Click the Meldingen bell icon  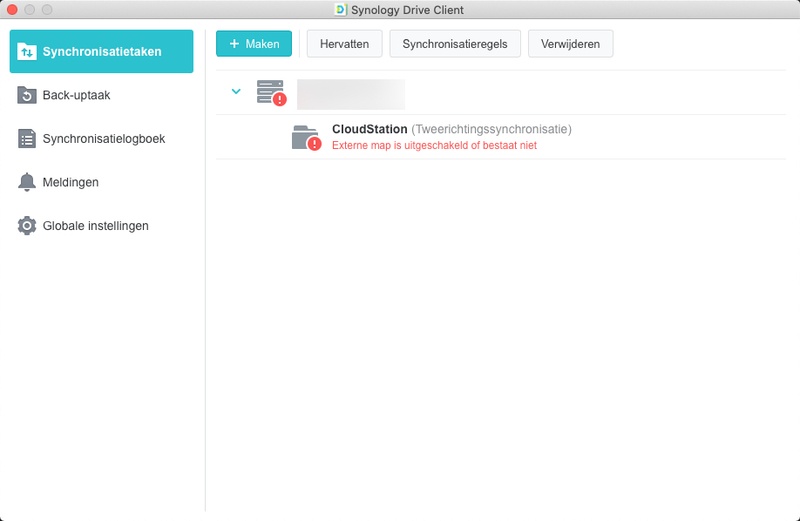point(27,182)
